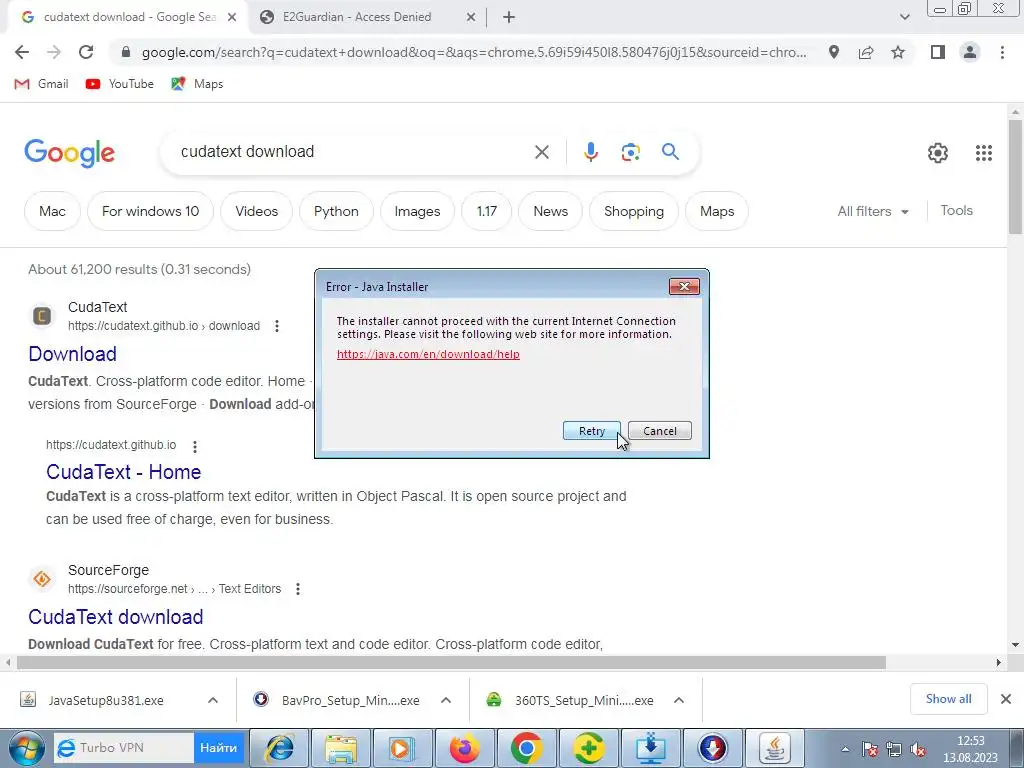Apply the Python filter chip
The width and height of the screenshot is (1024, 768).
tap(336, 211)
